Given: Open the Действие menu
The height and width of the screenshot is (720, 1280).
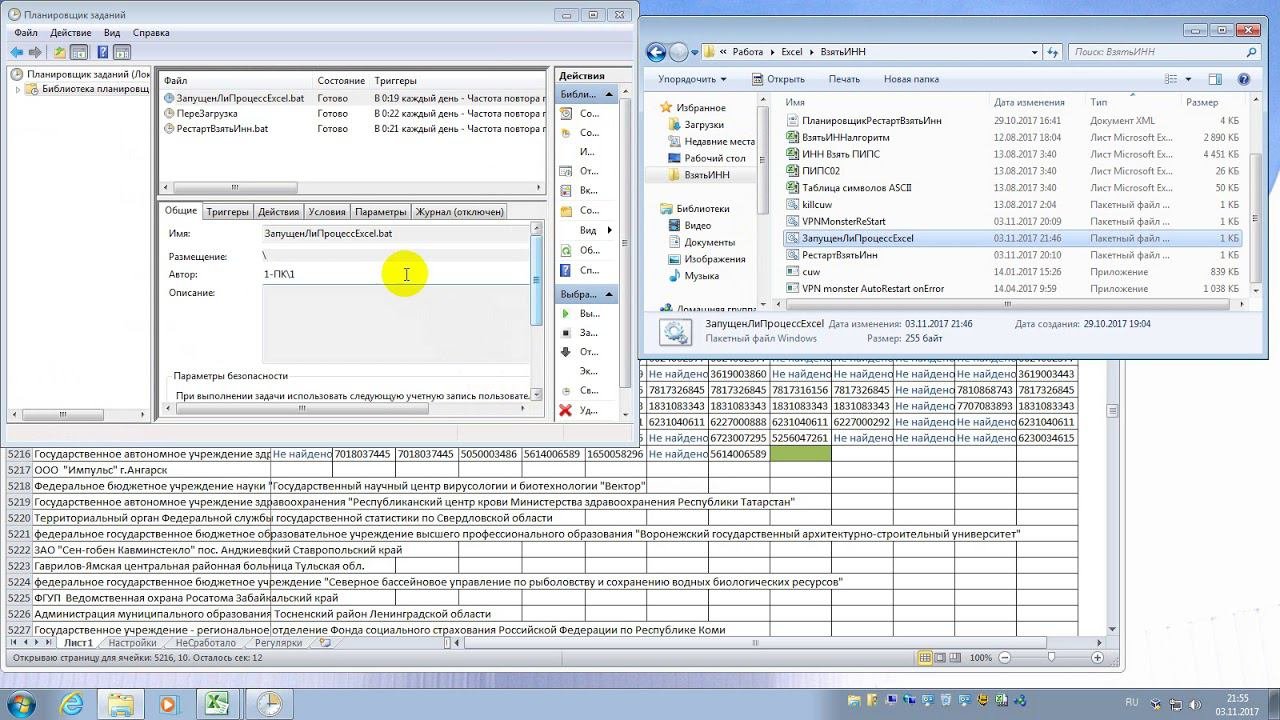Looking at the screenshot, I should click(70, 33).
